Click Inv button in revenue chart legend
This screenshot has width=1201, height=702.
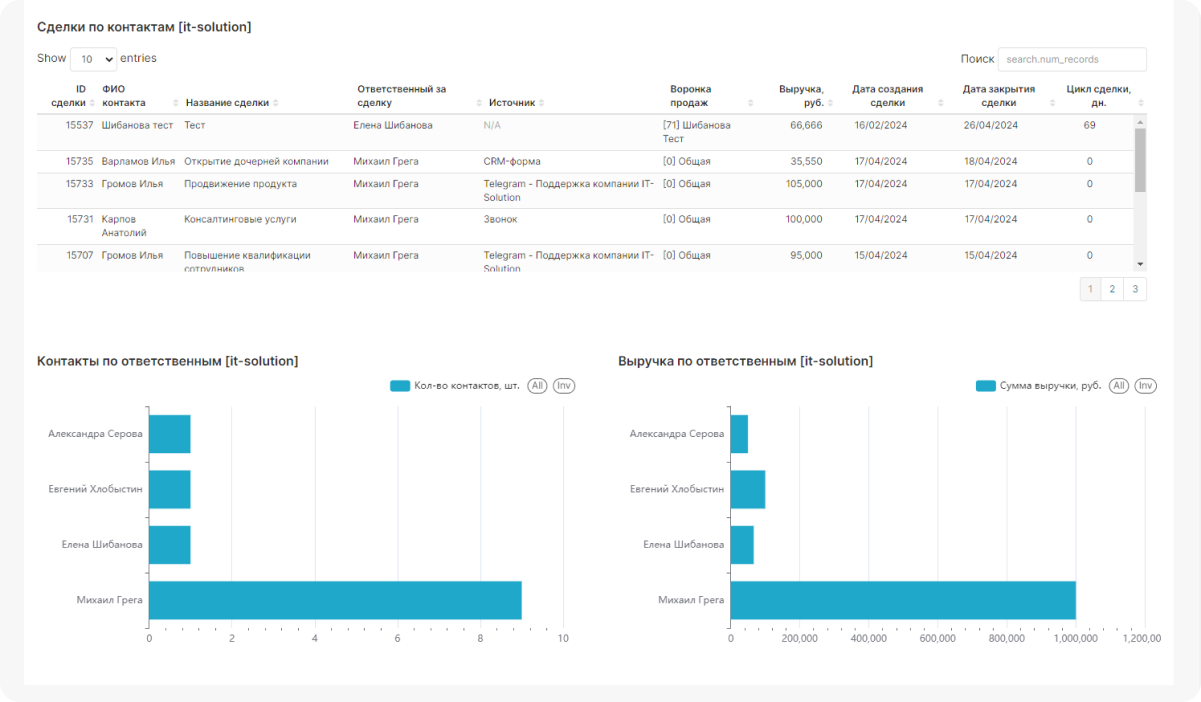(1146, 386)
